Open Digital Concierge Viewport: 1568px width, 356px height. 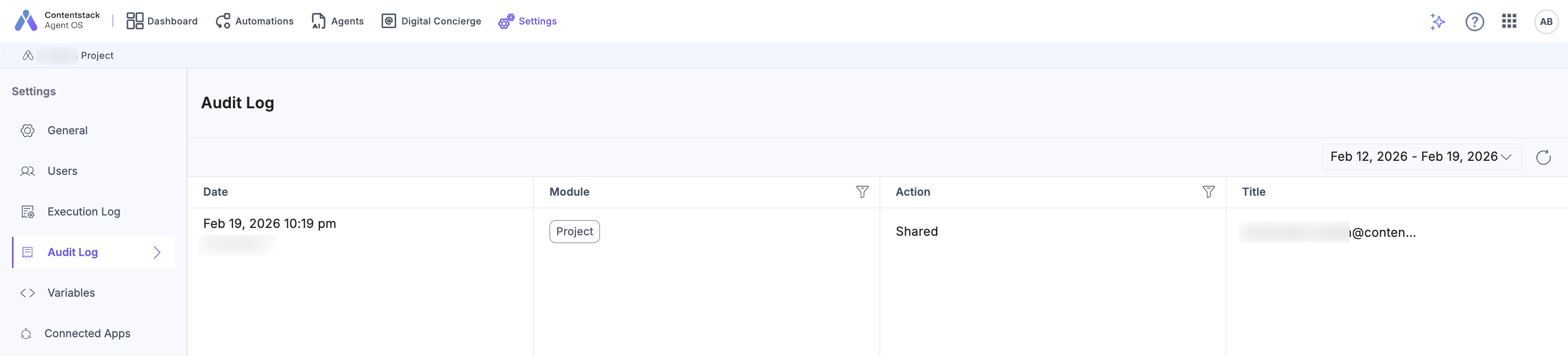pos(432,21)
